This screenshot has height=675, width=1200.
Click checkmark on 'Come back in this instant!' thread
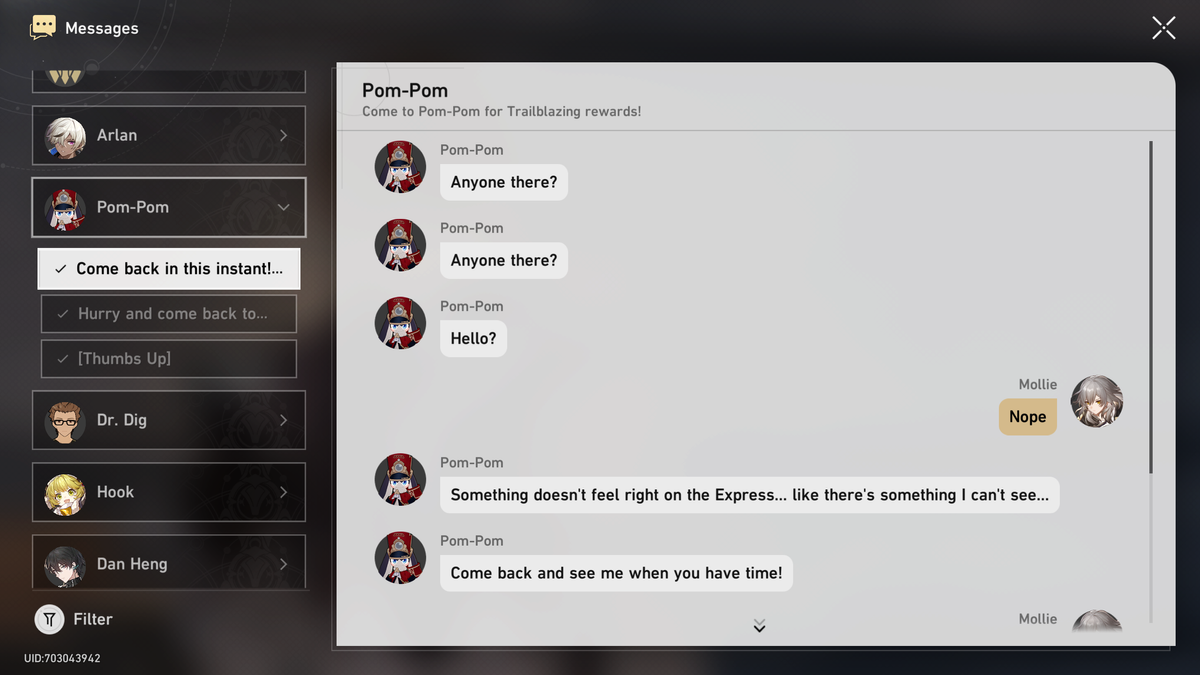click(x=61, y=269)
